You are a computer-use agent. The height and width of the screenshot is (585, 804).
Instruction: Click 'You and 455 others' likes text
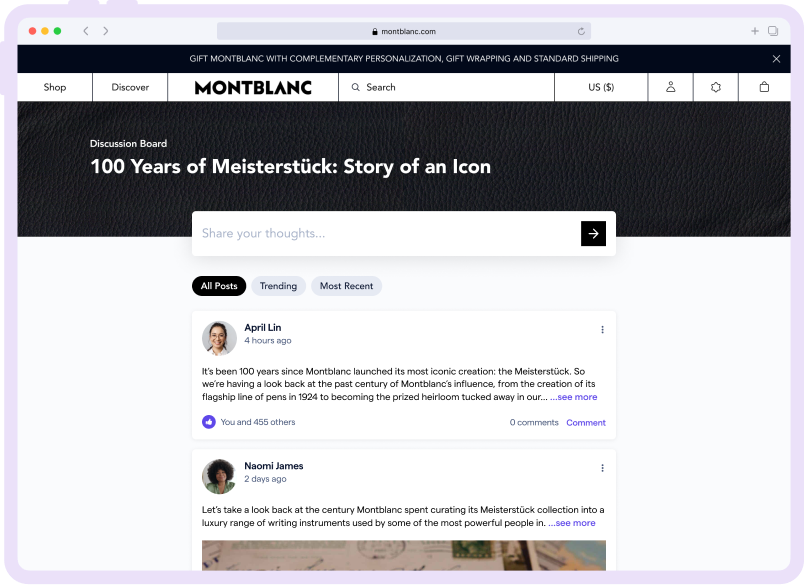pos(258,422)
